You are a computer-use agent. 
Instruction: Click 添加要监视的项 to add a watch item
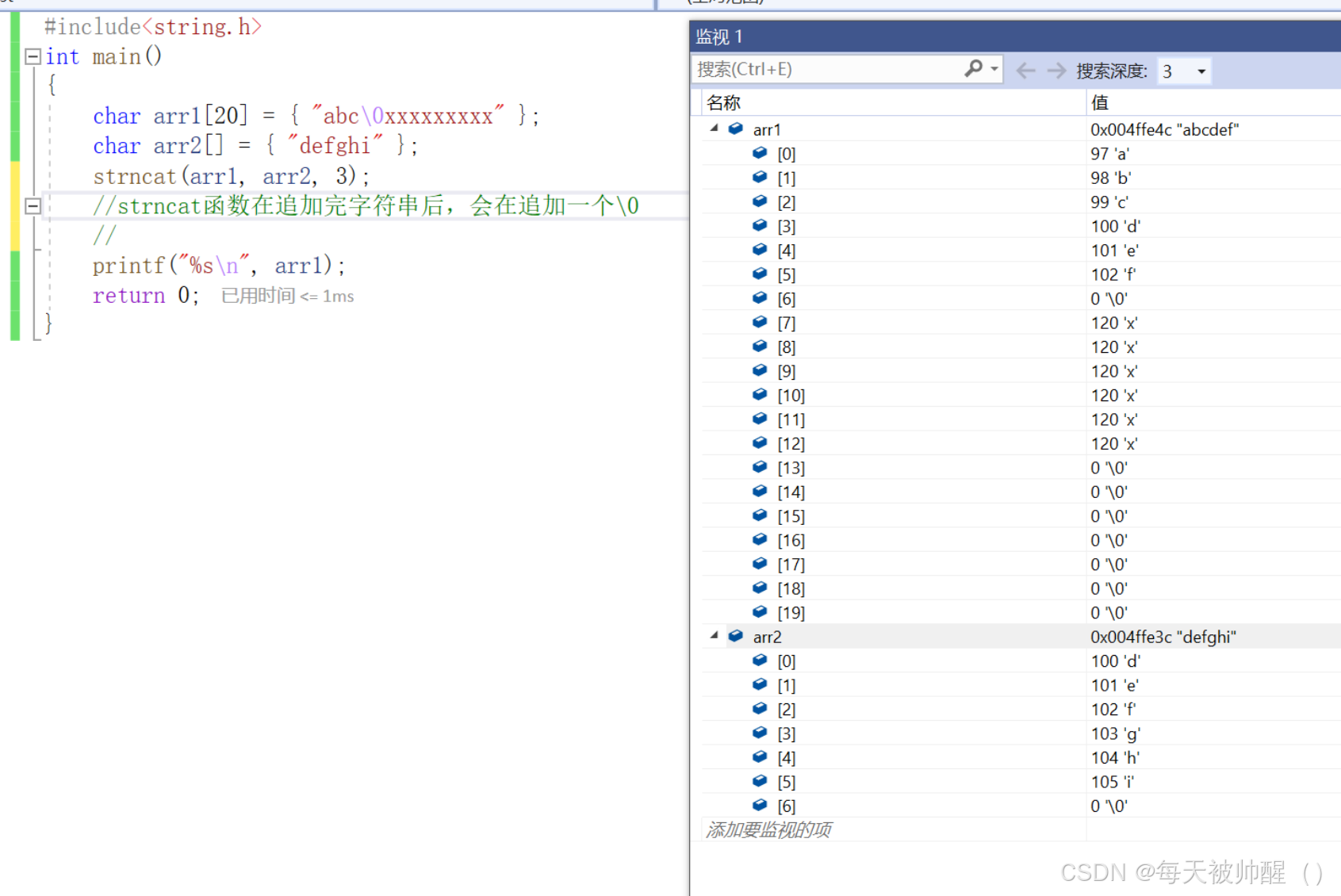[x=767, y=829]
